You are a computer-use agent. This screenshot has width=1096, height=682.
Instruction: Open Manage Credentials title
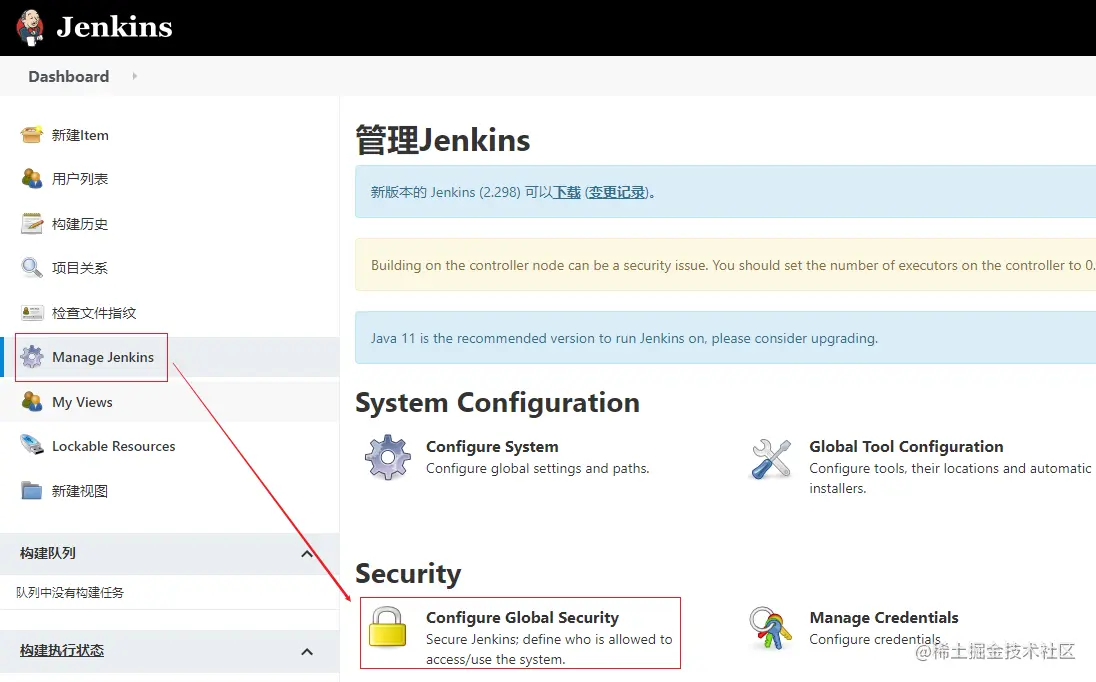(884, 618)
